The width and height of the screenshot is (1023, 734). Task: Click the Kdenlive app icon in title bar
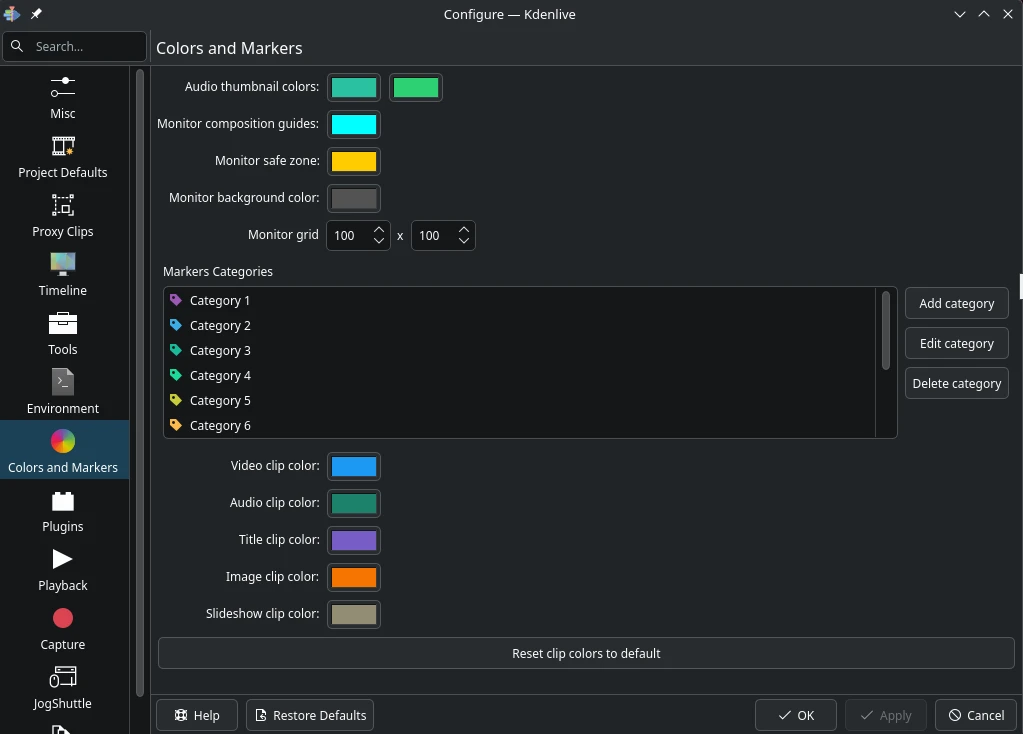(x=12, y=14)
